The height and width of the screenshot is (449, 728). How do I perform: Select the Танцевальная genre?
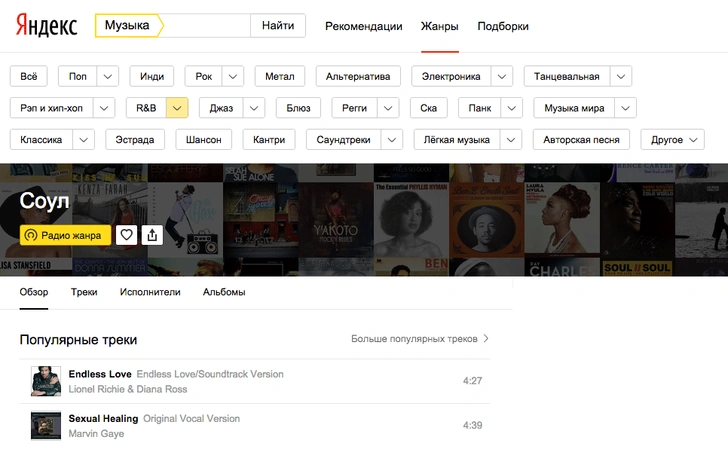point(567,76)
